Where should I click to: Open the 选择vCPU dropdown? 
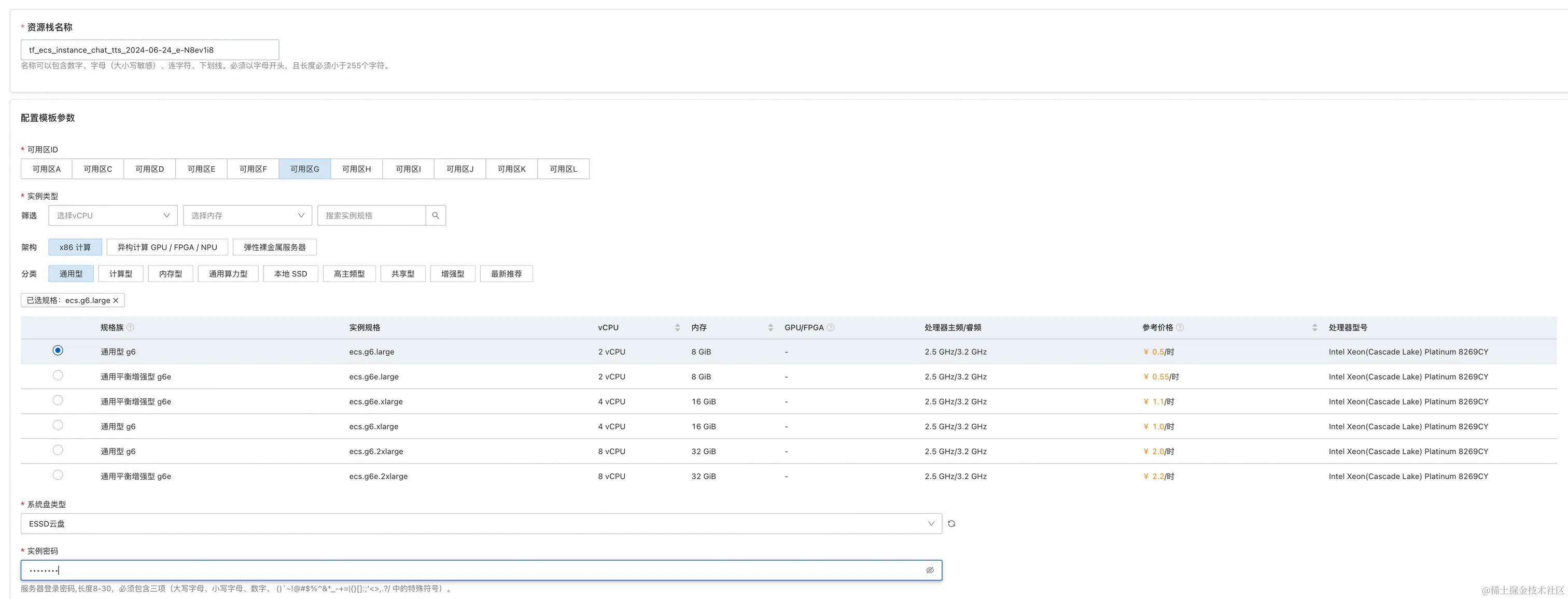[x=113, y=216]
